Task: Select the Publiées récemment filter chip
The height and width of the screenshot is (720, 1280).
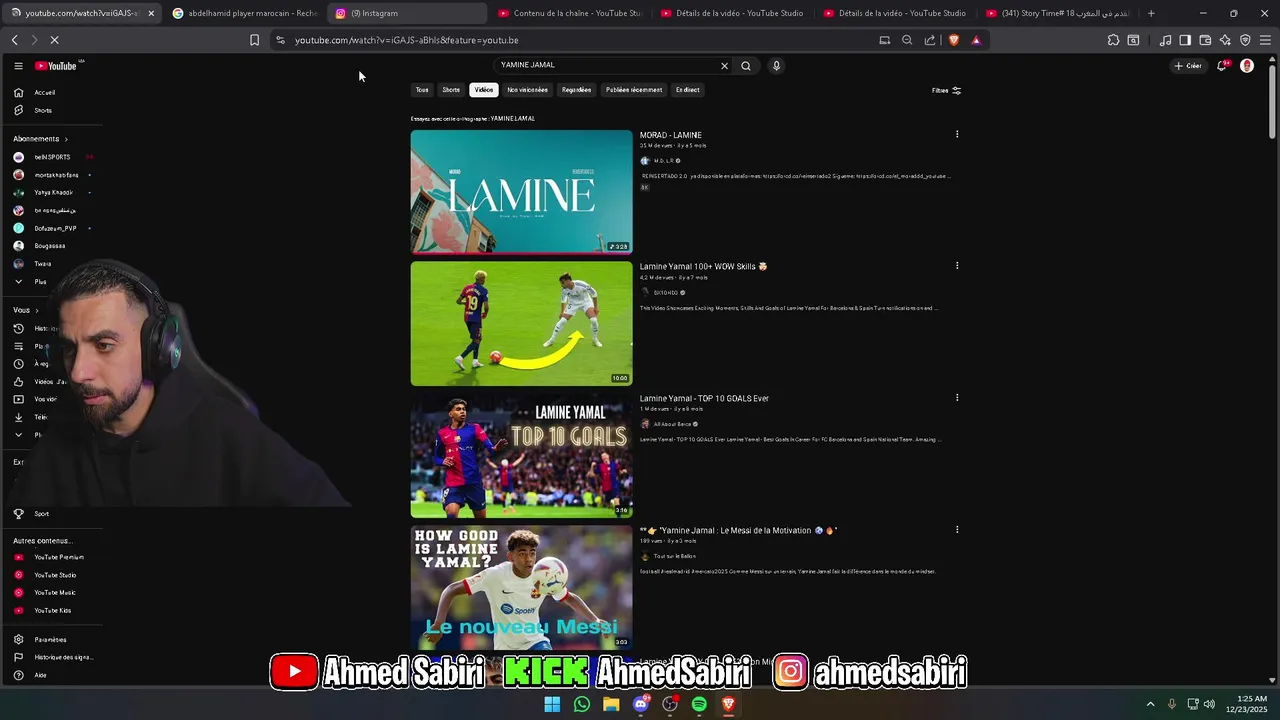Action: 634,90
